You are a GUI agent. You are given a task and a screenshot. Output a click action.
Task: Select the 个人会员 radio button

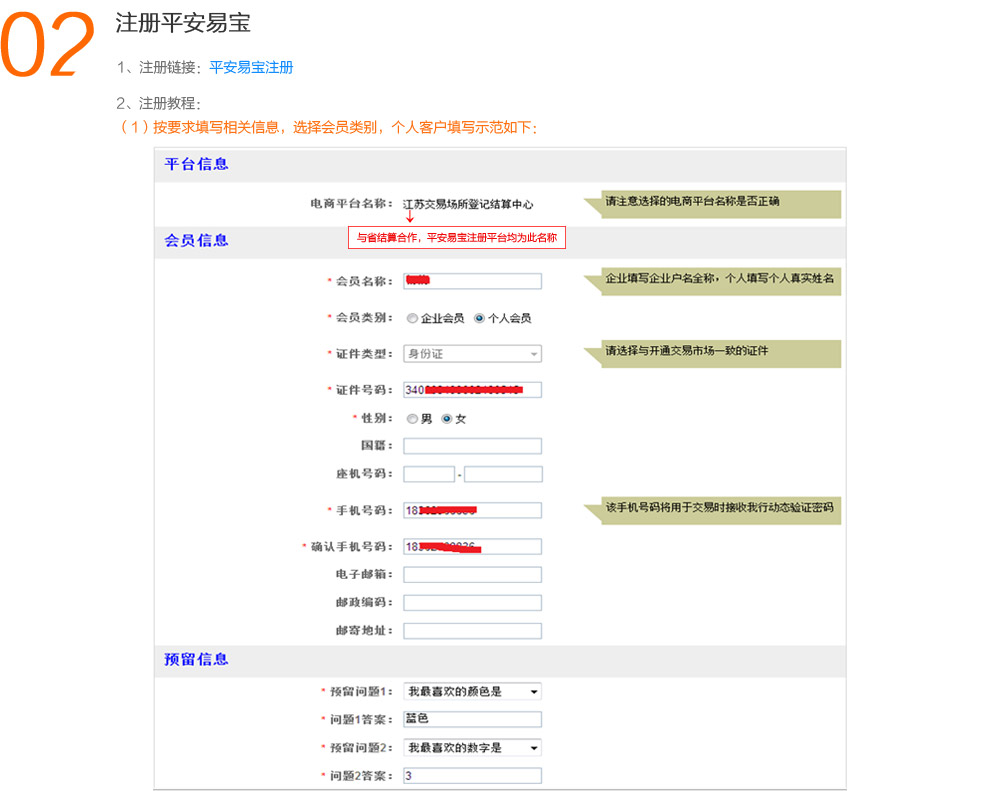click(x=479, y=318)
